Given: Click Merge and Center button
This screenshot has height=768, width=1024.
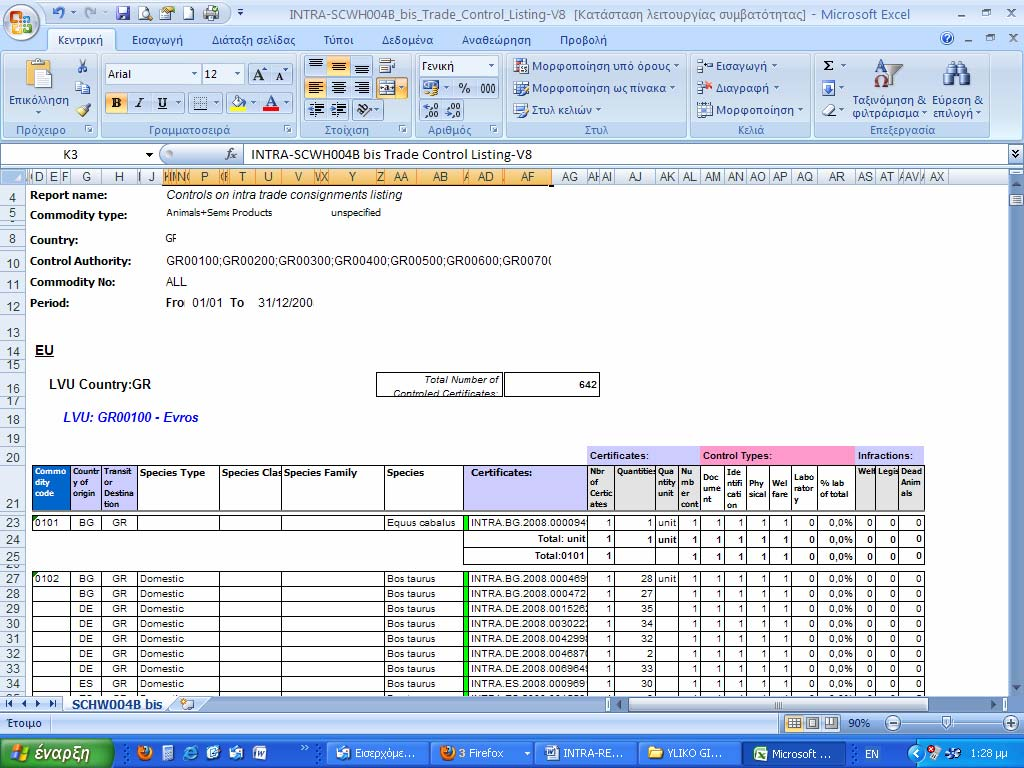Looking at the screenshot, I should (x=387, y=88).
